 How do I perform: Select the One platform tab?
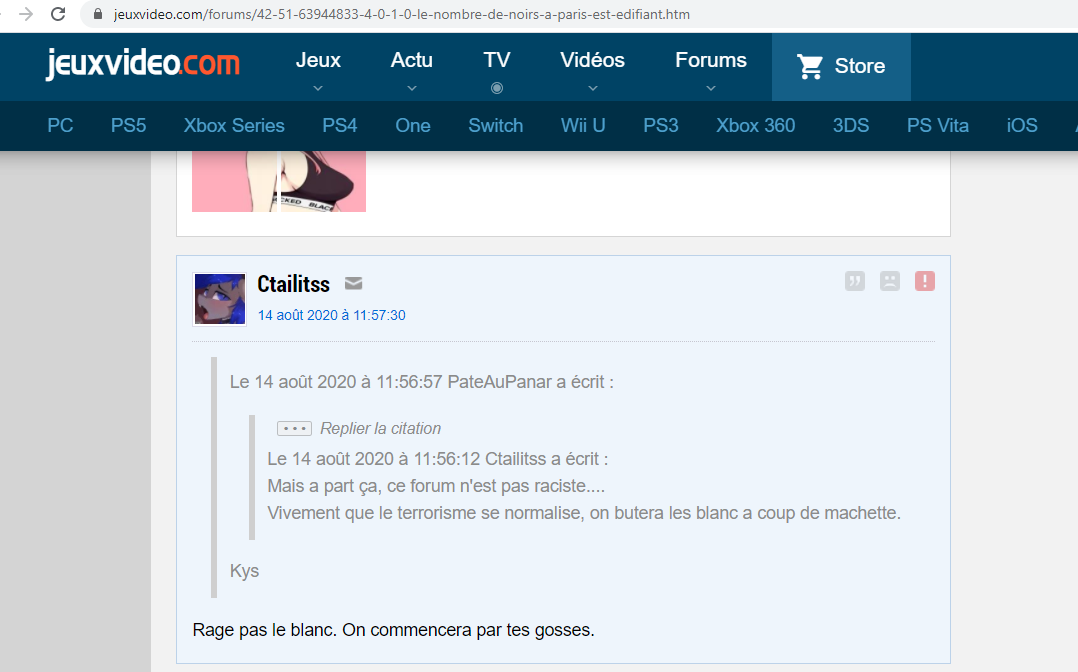point(412,125)
